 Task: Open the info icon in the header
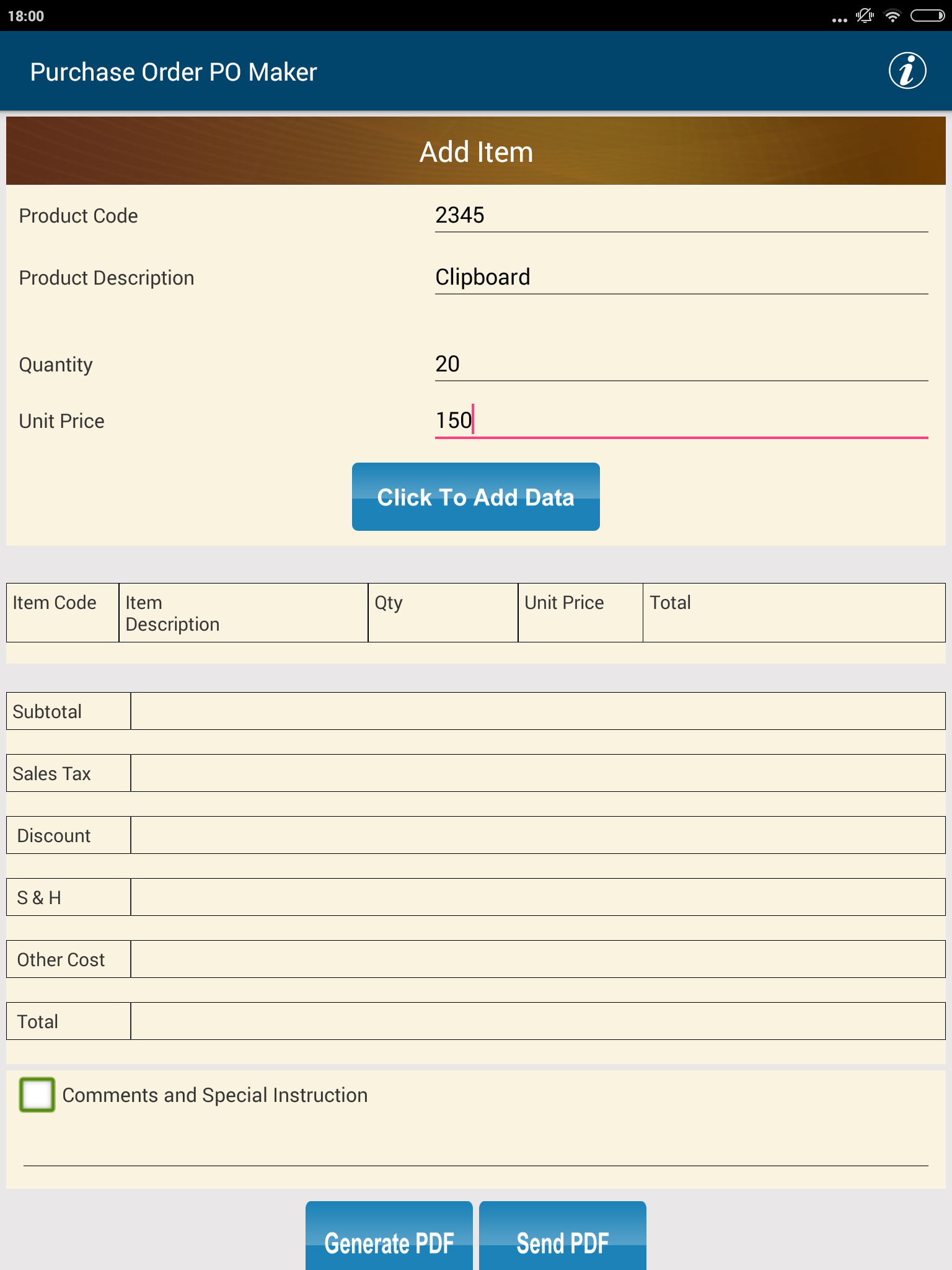tap(907, 71)
